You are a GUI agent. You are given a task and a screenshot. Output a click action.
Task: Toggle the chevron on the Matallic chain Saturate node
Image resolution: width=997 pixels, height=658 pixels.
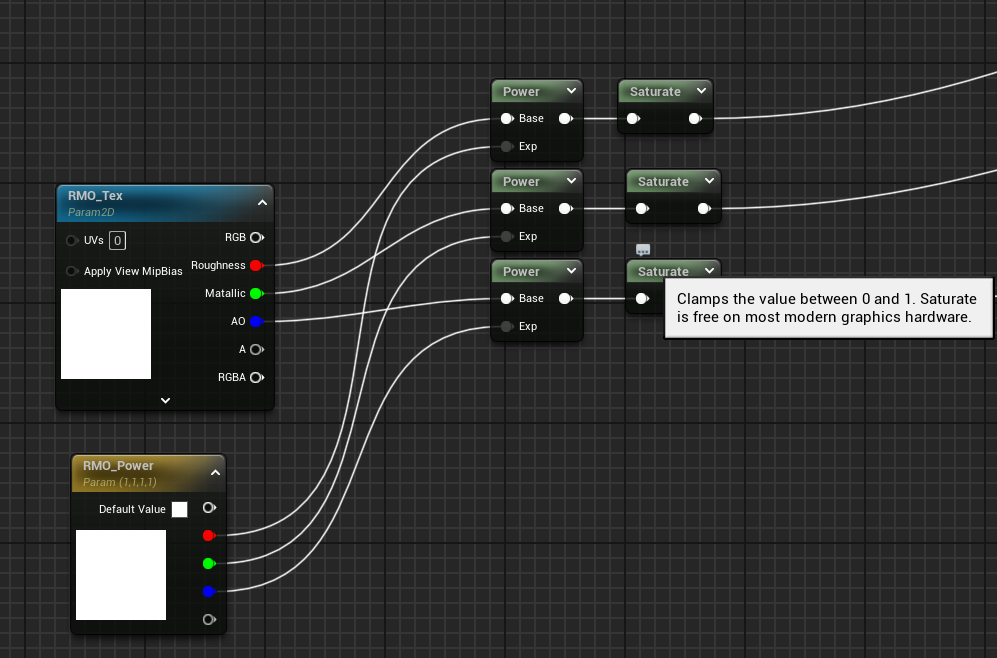[710, 181]
